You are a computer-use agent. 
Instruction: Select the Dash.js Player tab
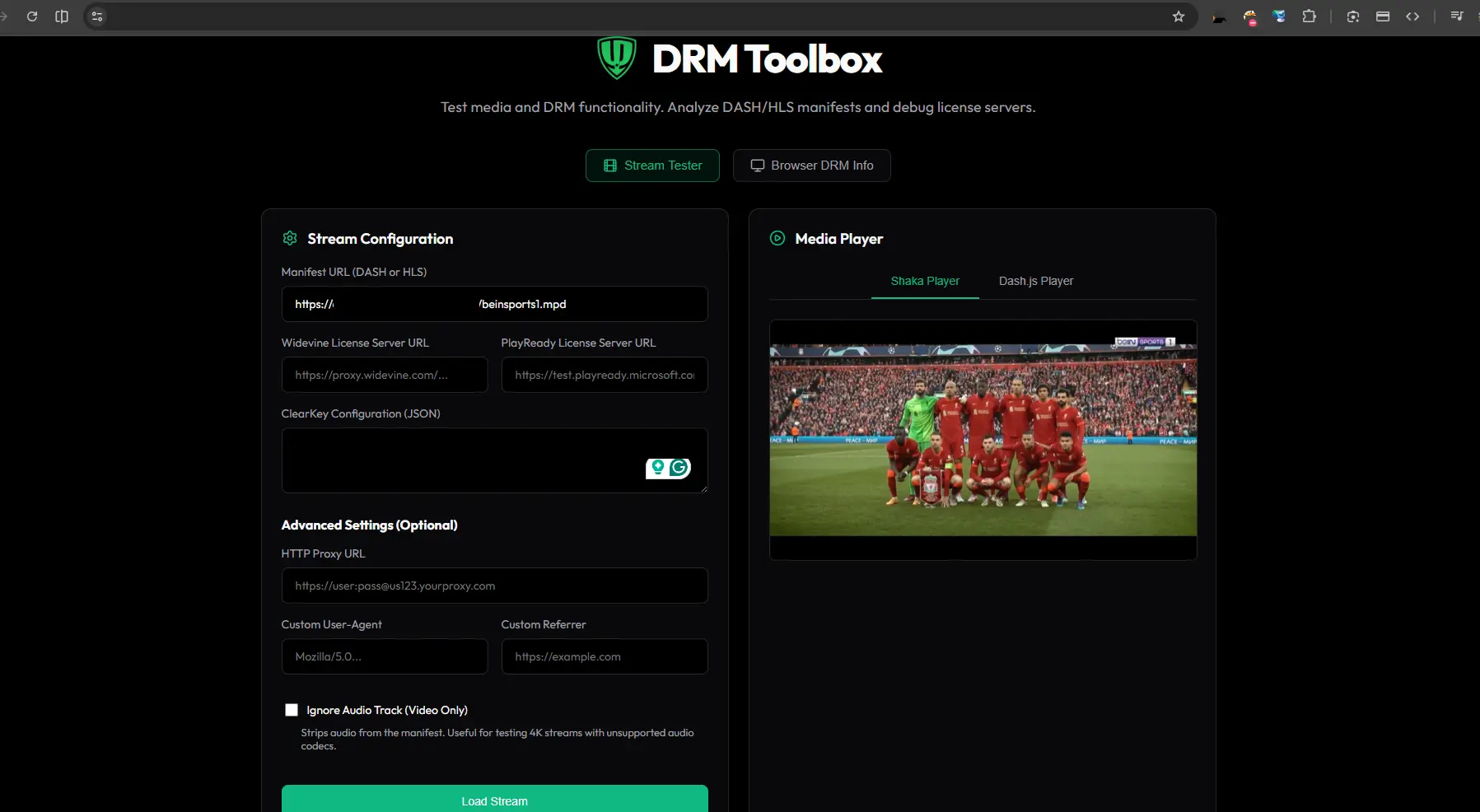[1036, 282]
